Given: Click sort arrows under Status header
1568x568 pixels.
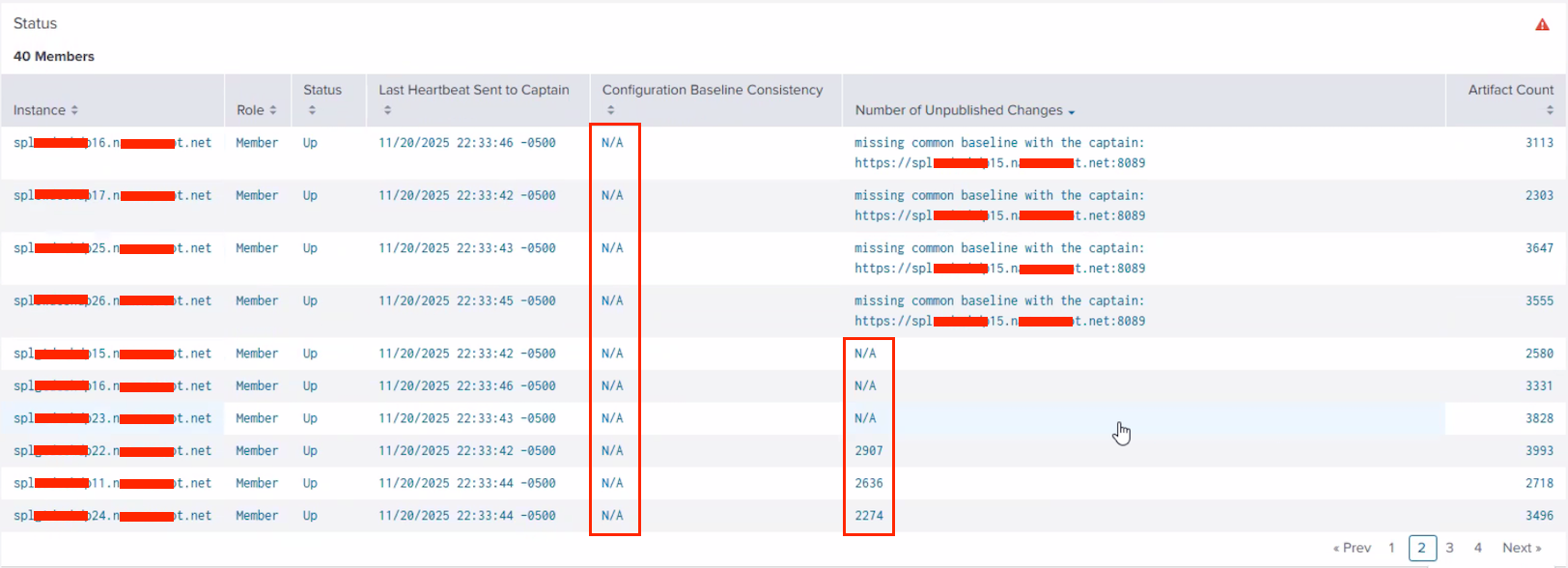Looking at the screenshot, I should point(312,110).
